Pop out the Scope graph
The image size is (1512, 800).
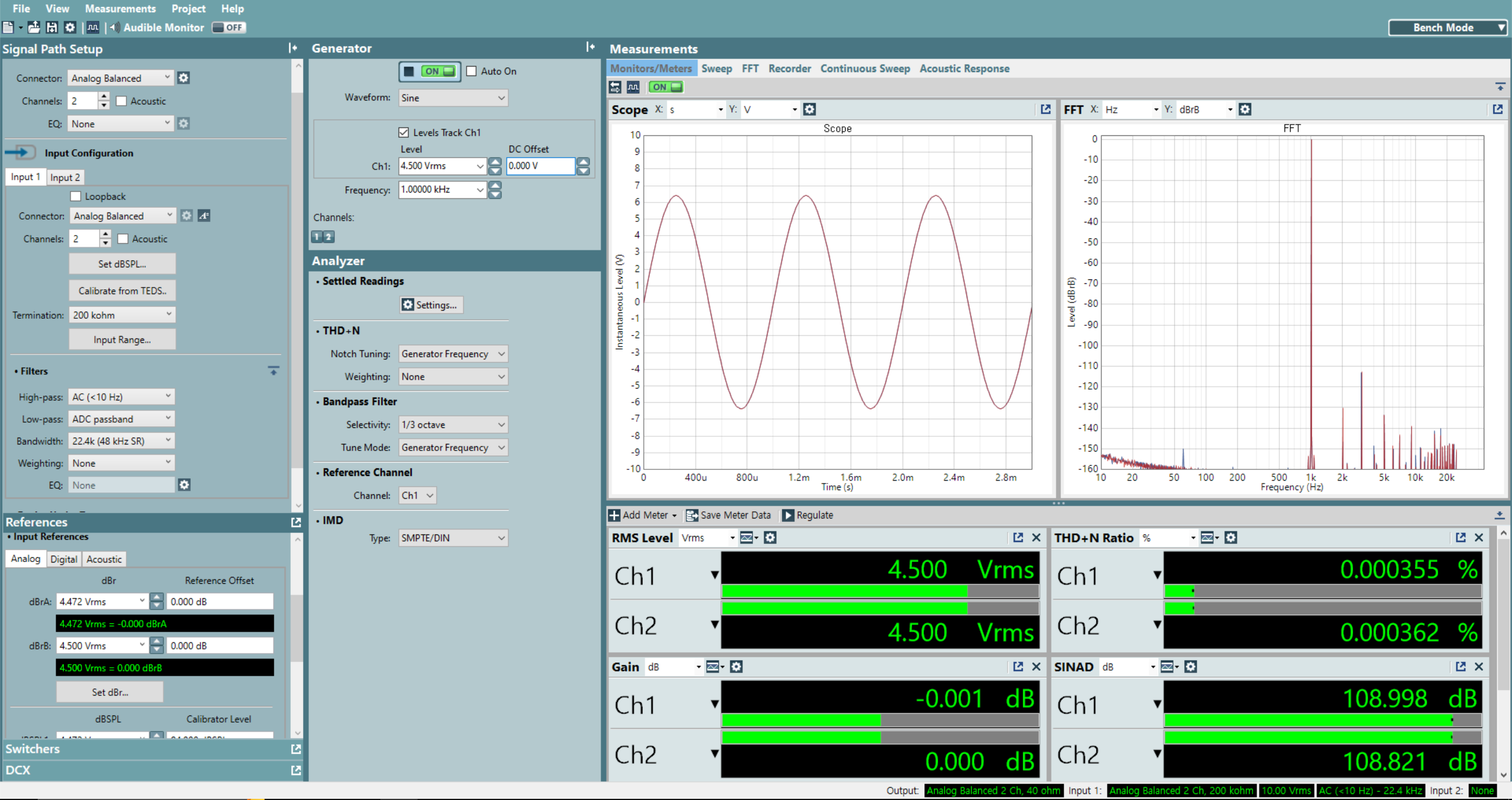point(1045,109)
